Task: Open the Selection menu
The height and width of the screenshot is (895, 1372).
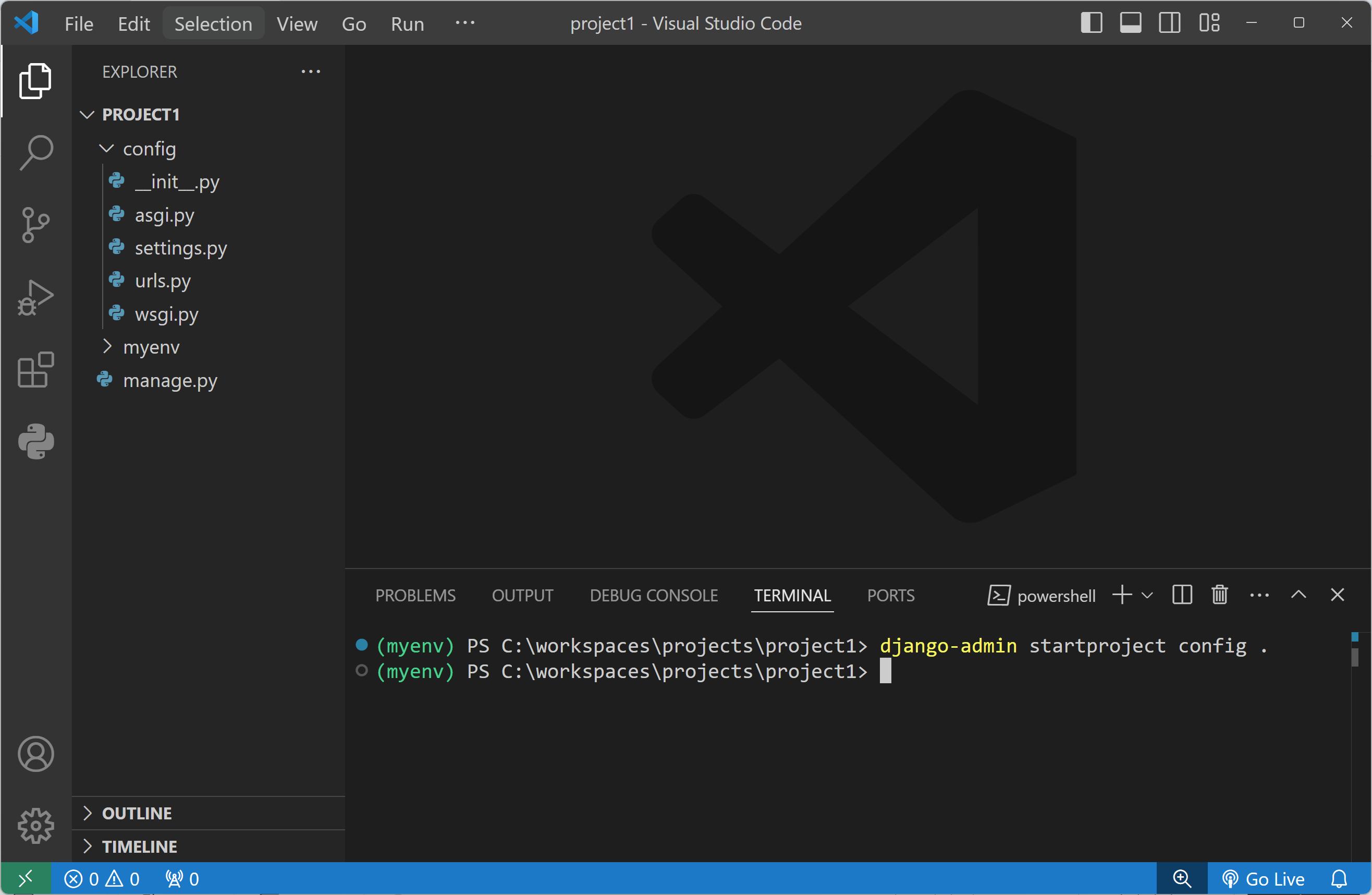Action: pos(213,23)
